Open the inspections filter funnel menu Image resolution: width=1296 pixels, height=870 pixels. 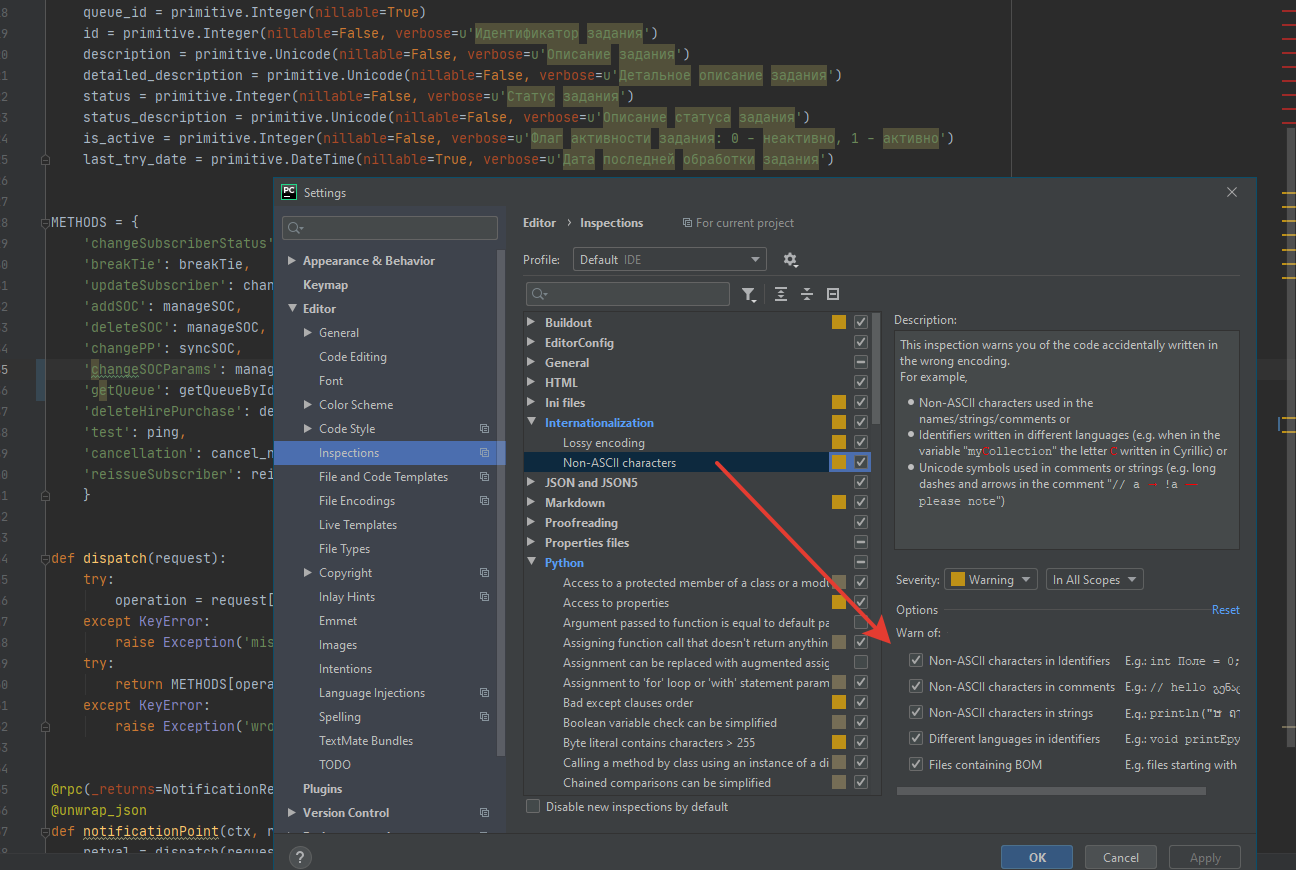(x=749, y=294)
